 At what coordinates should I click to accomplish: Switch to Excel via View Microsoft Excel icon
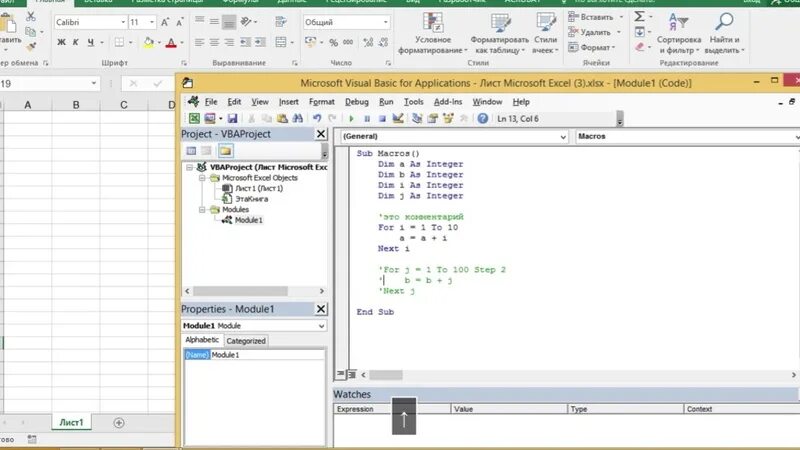[x=194, y=118]
